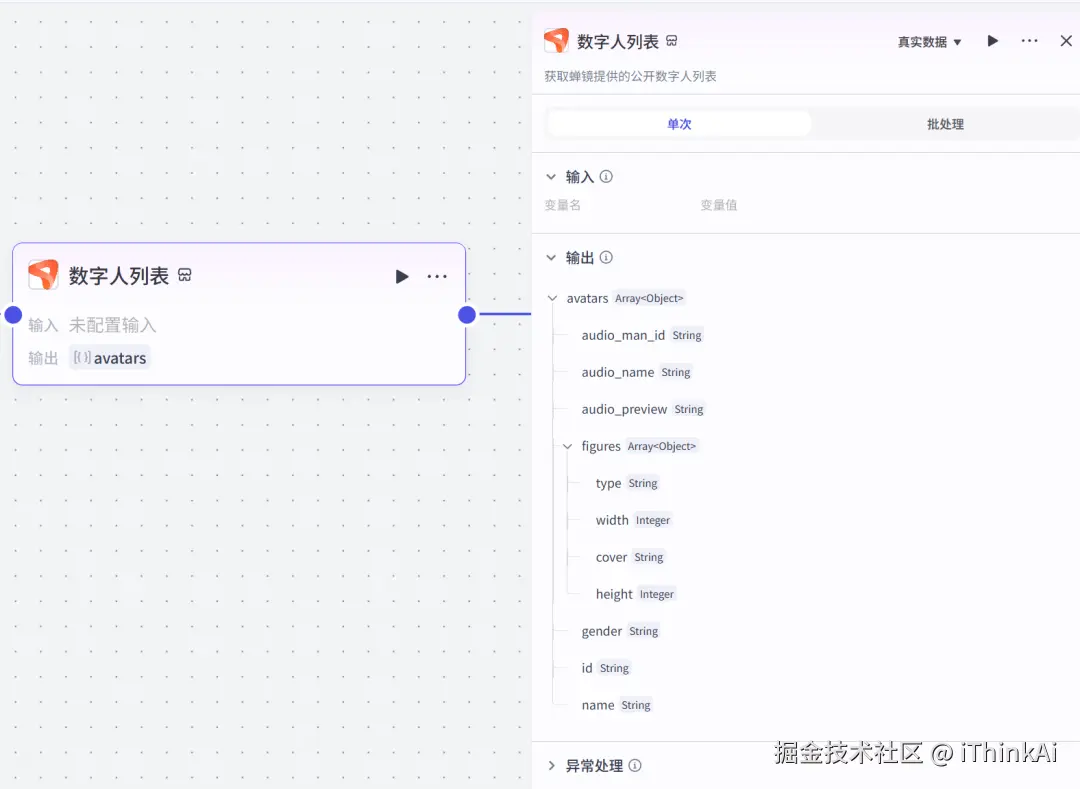Expand the 异常处理 section
The width and height of the screenshot is (1080, 789).
tap(551, 765)
